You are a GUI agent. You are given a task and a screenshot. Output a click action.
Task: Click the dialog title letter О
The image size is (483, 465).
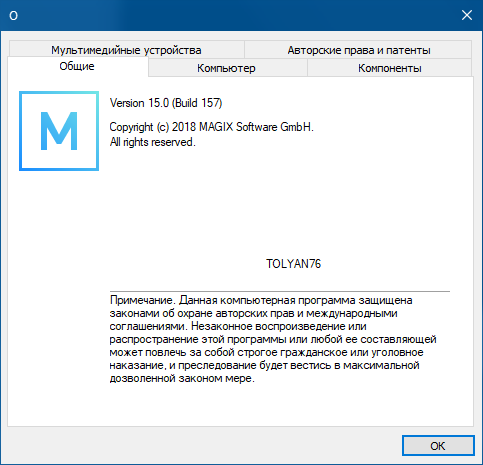[13, 16]
